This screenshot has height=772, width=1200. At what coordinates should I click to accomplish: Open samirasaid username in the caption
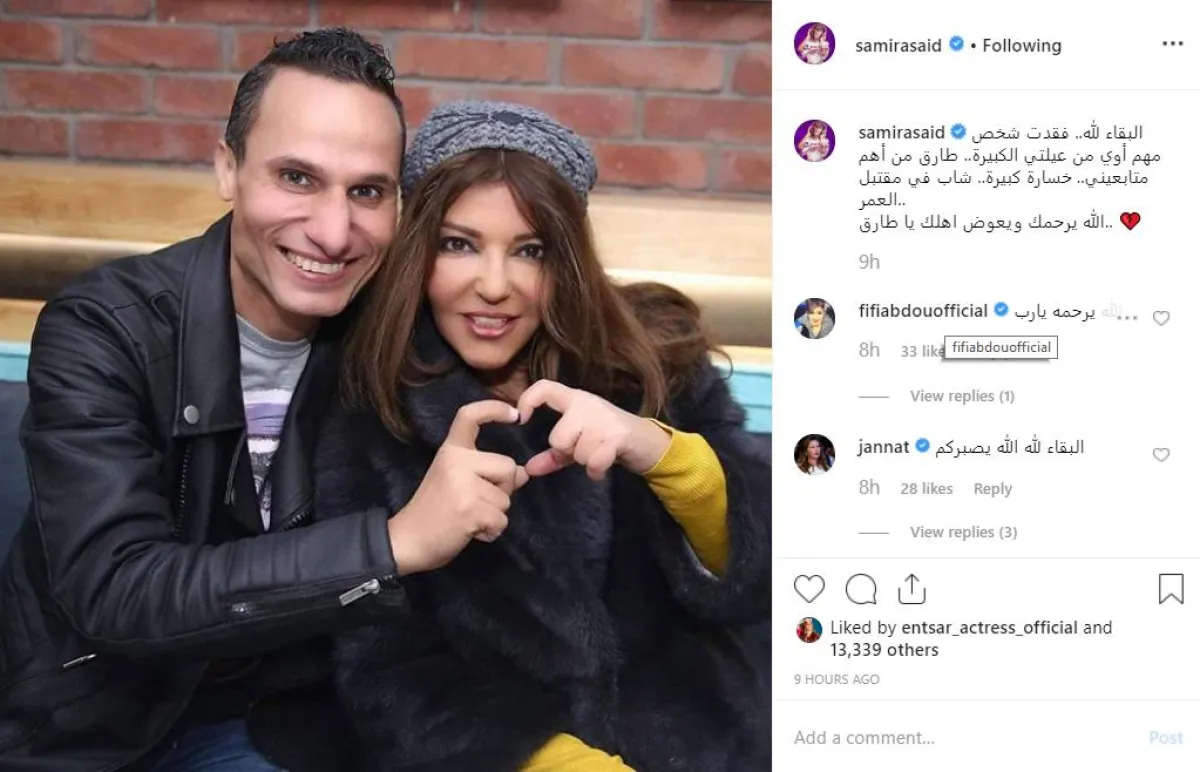coord(901,132)
